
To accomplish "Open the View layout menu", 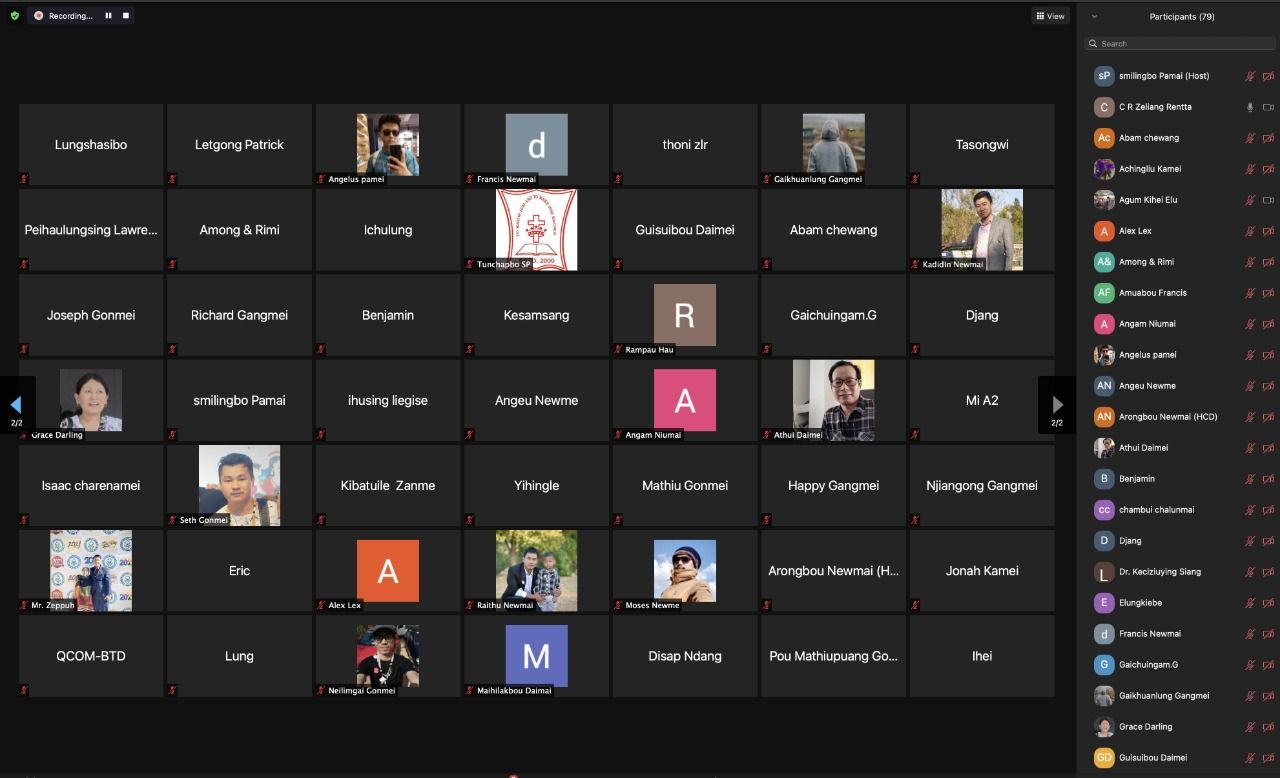I will (x=1050, y=16).
